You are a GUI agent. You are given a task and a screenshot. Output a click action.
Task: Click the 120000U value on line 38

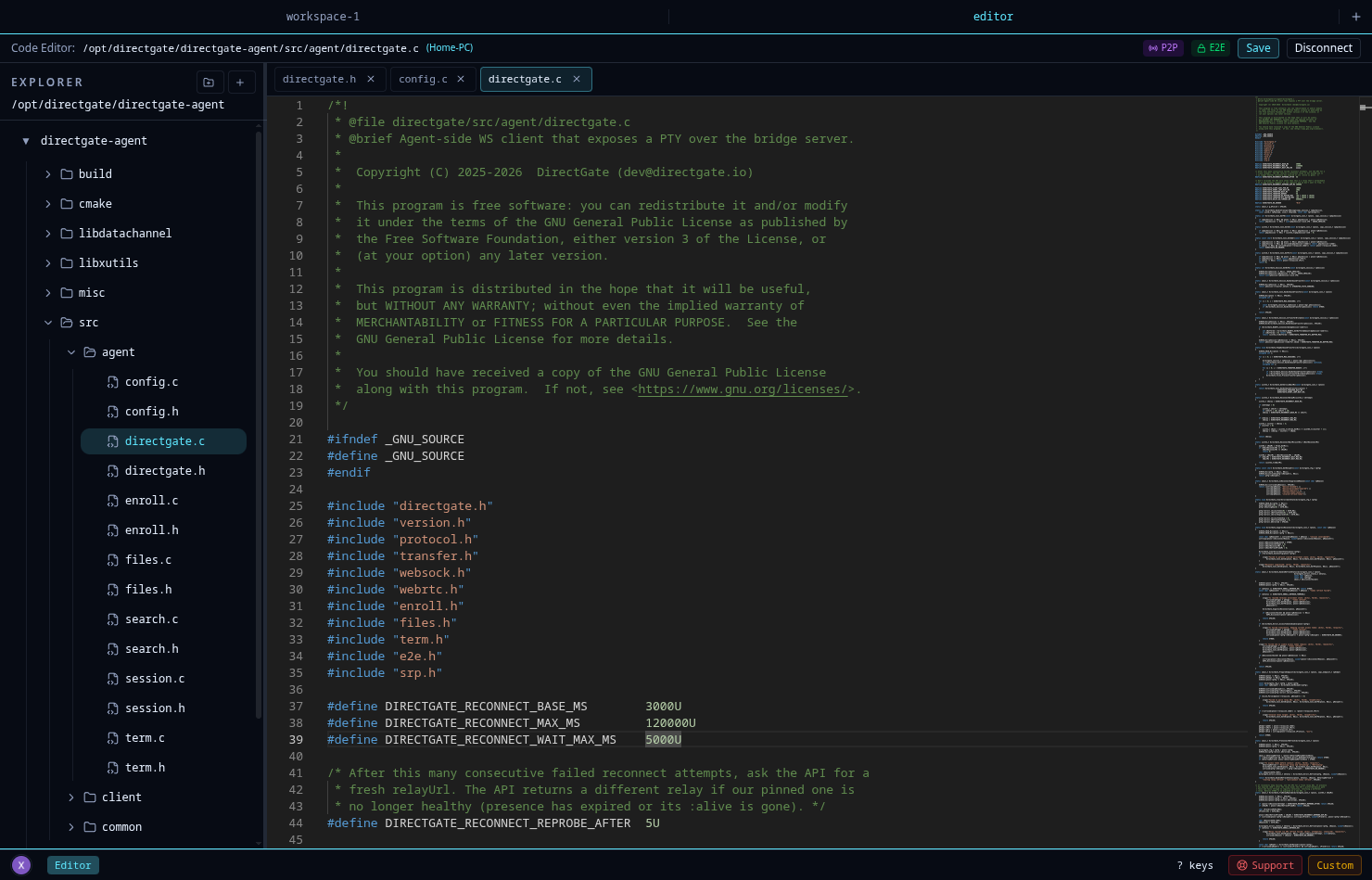[670, 723]
